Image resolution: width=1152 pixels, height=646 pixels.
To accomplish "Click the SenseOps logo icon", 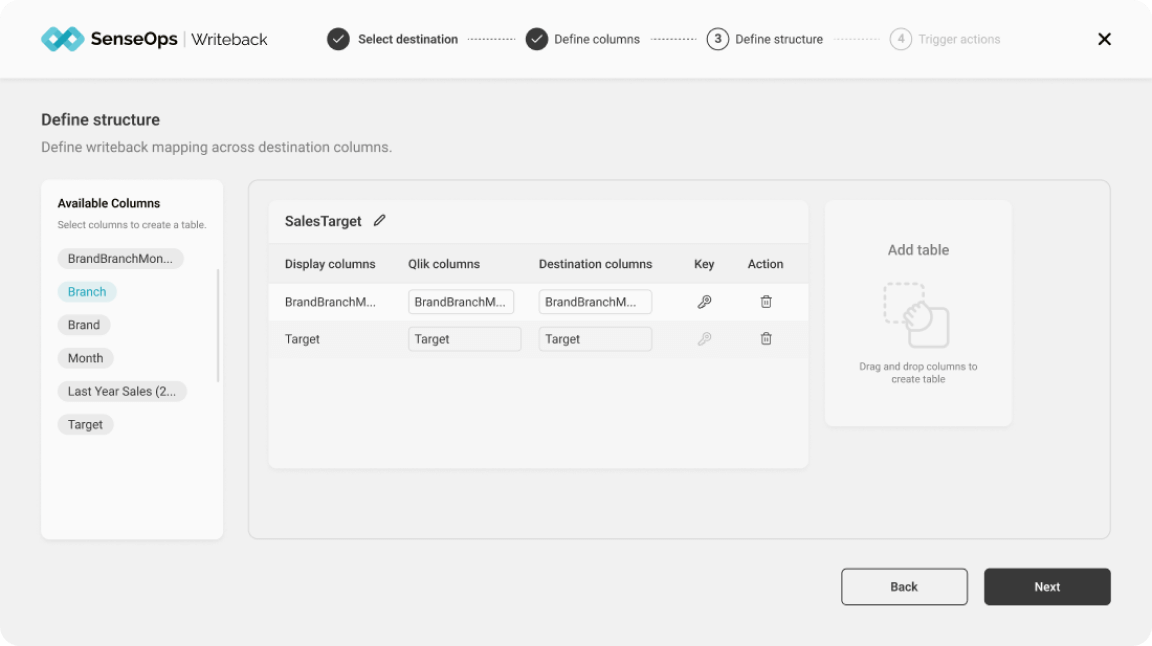I will point(62,39).
